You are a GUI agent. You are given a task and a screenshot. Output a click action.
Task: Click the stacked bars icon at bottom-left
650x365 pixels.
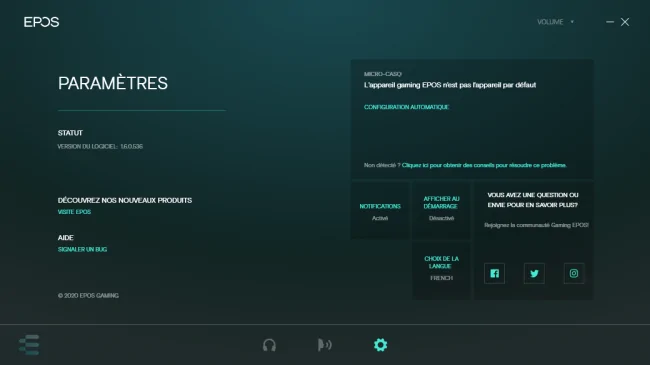[29, 345]
